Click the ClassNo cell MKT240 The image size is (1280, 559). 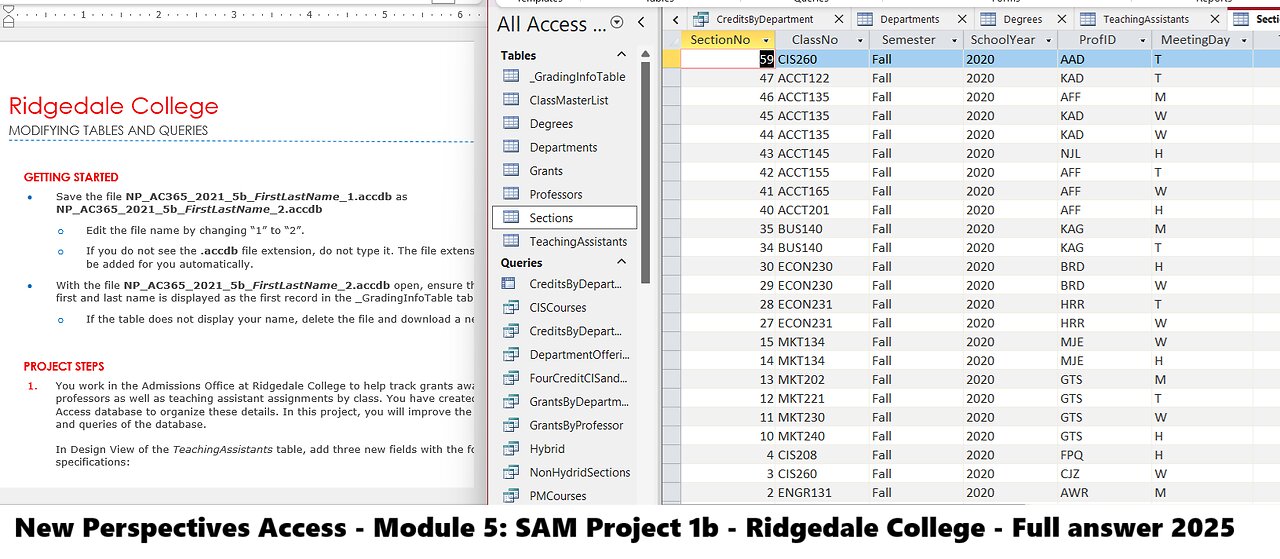(x=822, y=436)
